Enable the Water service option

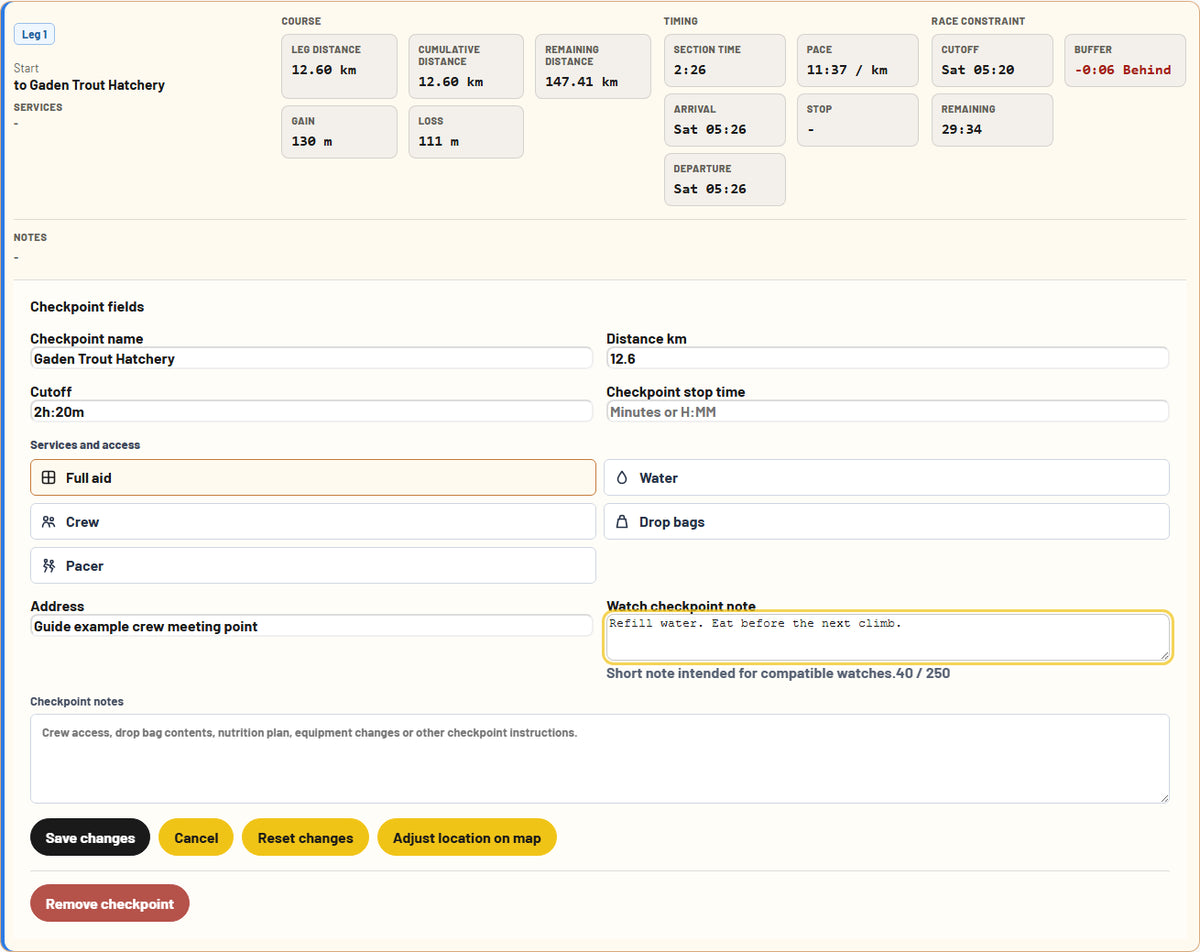(887, 478)
